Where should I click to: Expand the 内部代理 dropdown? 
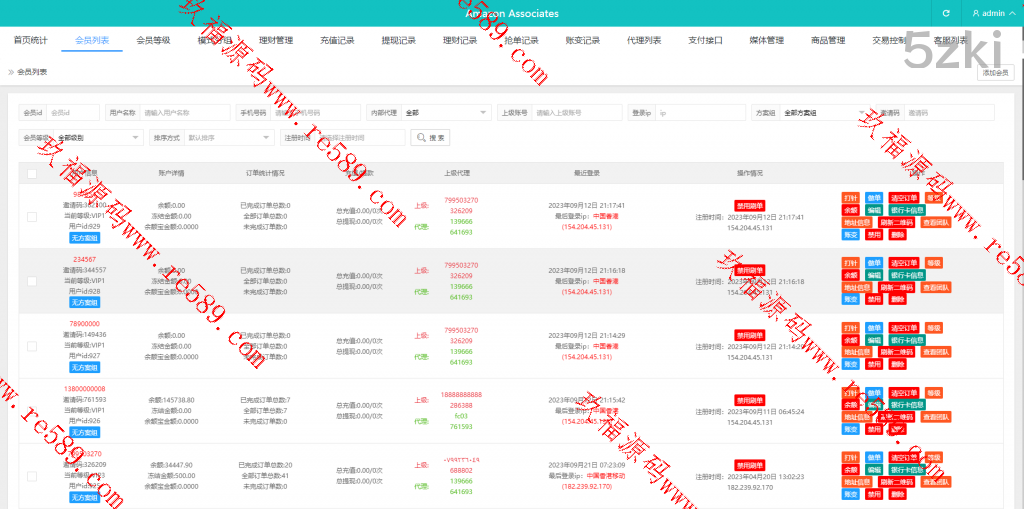tap(446, 113)
